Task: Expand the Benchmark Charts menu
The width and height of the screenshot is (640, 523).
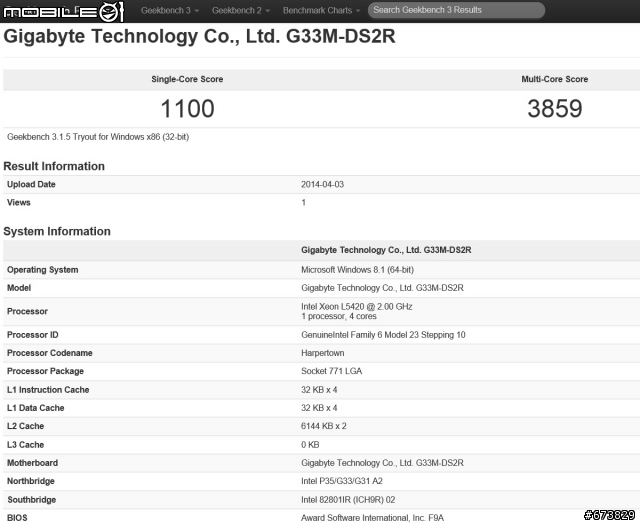Action: (322, 11)
